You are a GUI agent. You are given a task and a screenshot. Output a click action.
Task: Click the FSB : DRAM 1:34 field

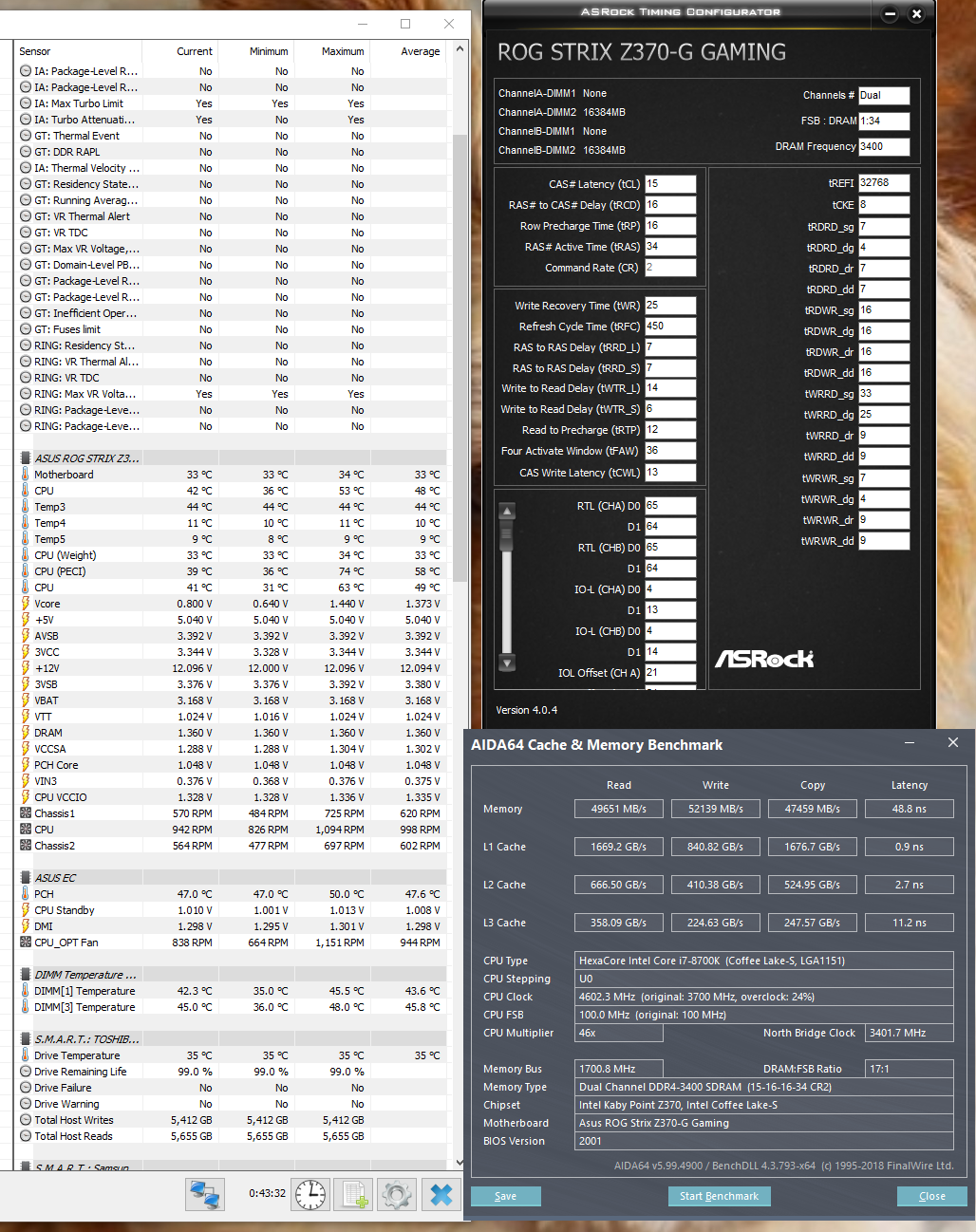[884, 121]
